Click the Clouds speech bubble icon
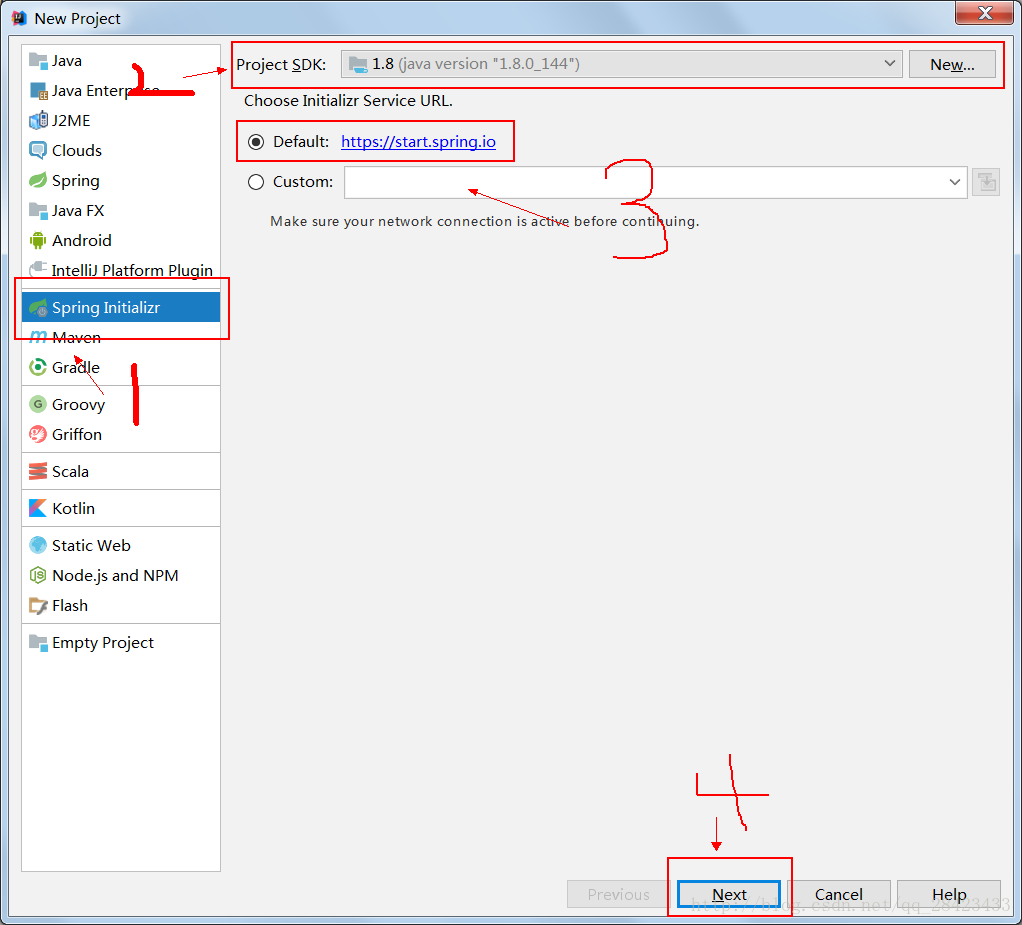This screenshot has height=925, width=1022. (x=38, y=151)
